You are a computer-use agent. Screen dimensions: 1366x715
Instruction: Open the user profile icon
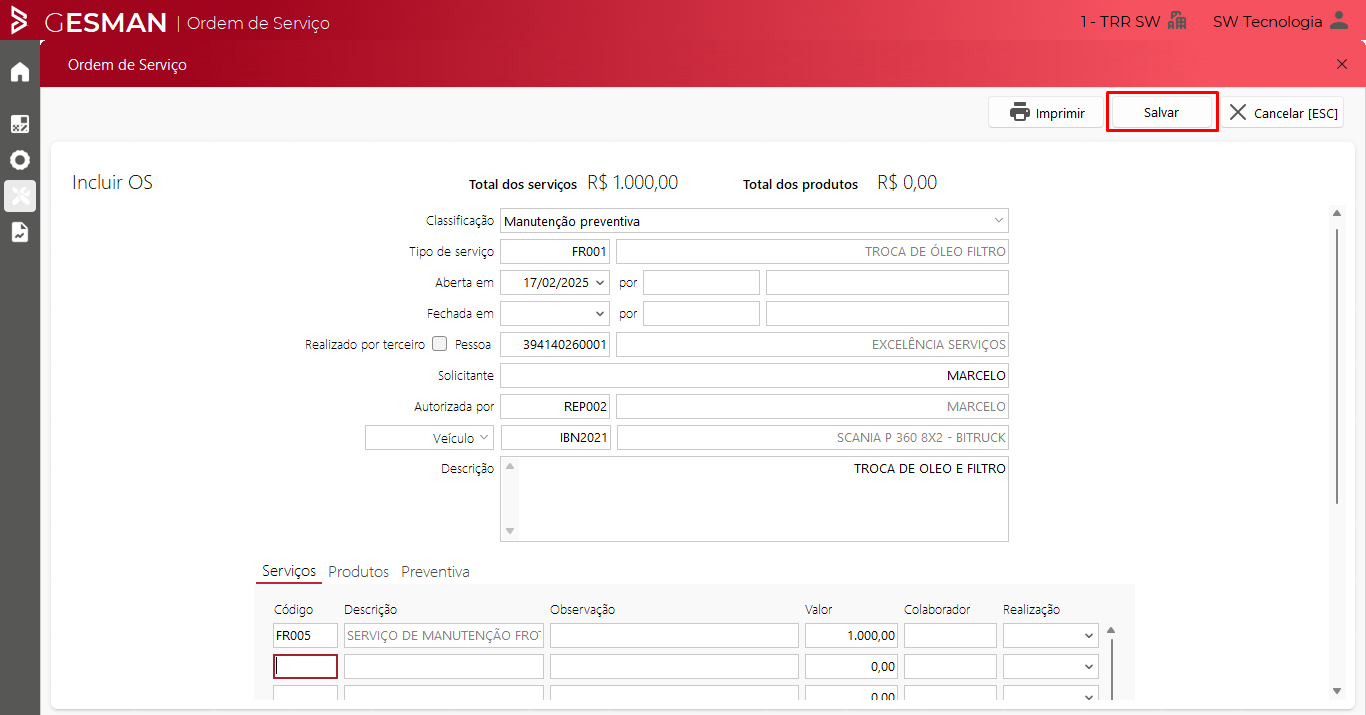click(1339, 21)
